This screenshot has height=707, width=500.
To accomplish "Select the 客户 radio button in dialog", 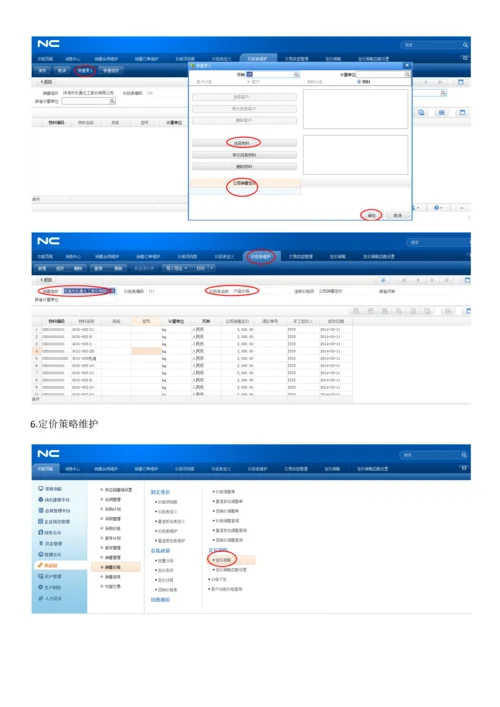I will pos(248,82).
